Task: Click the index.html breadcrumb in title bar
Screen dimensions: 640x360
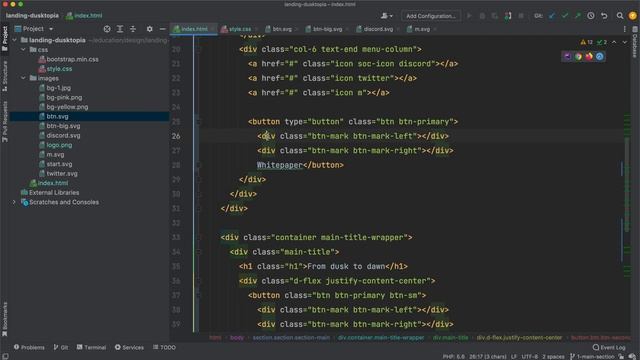Action: point(84,16)
